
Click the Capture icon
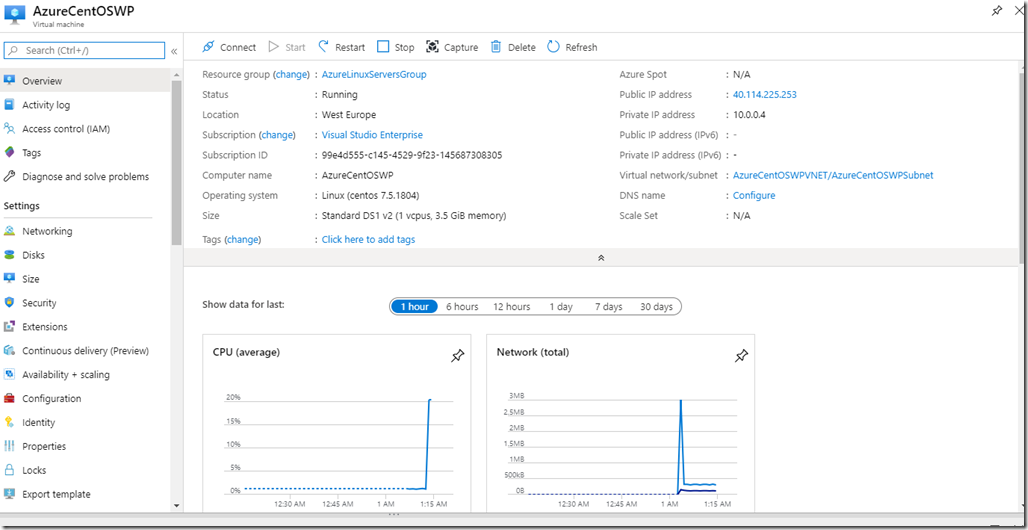[x=432, y=47]
